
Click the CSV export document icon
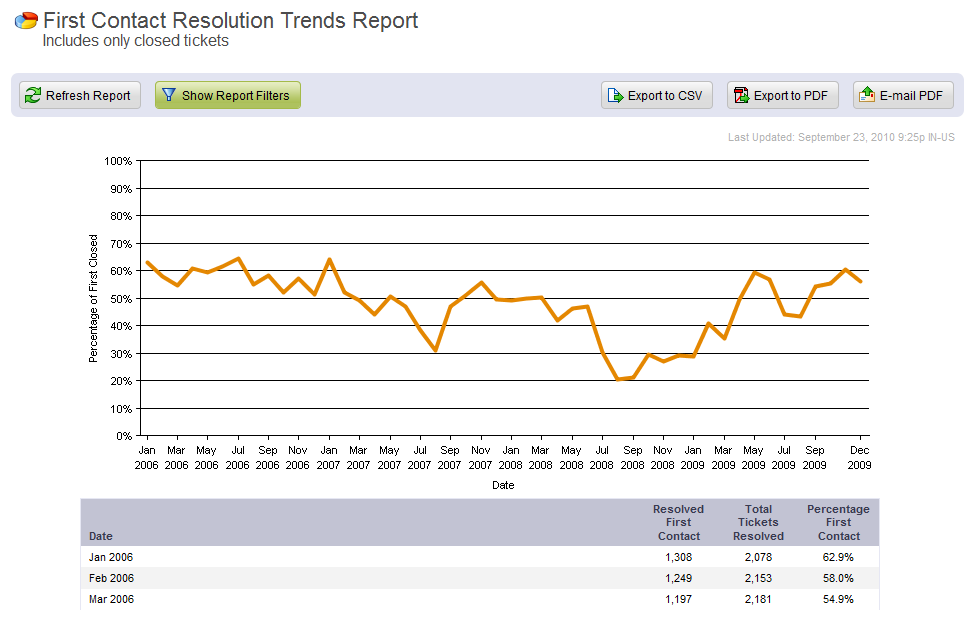(615, 95)
